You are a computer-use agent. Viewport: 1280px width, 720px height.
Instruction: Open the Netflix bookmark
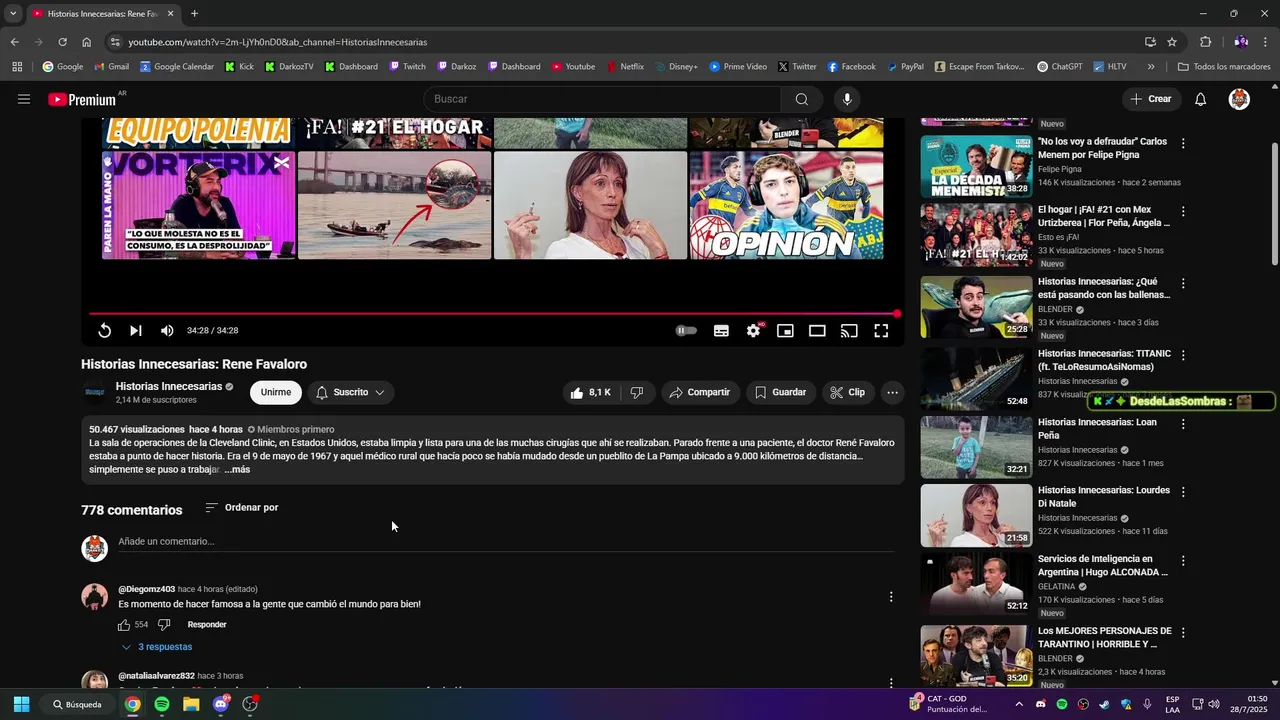pos(625,67)
